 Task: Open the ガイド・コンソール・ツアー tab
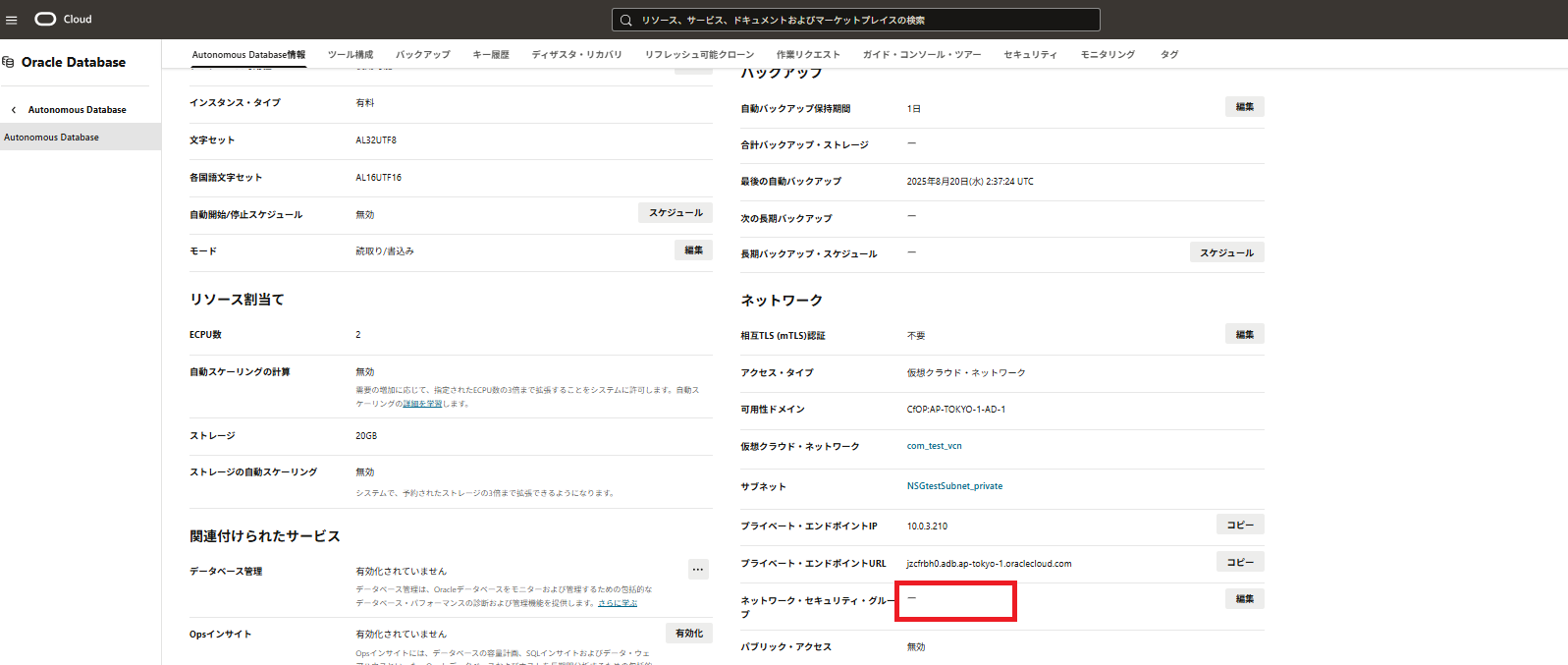(x=922, y=55)
